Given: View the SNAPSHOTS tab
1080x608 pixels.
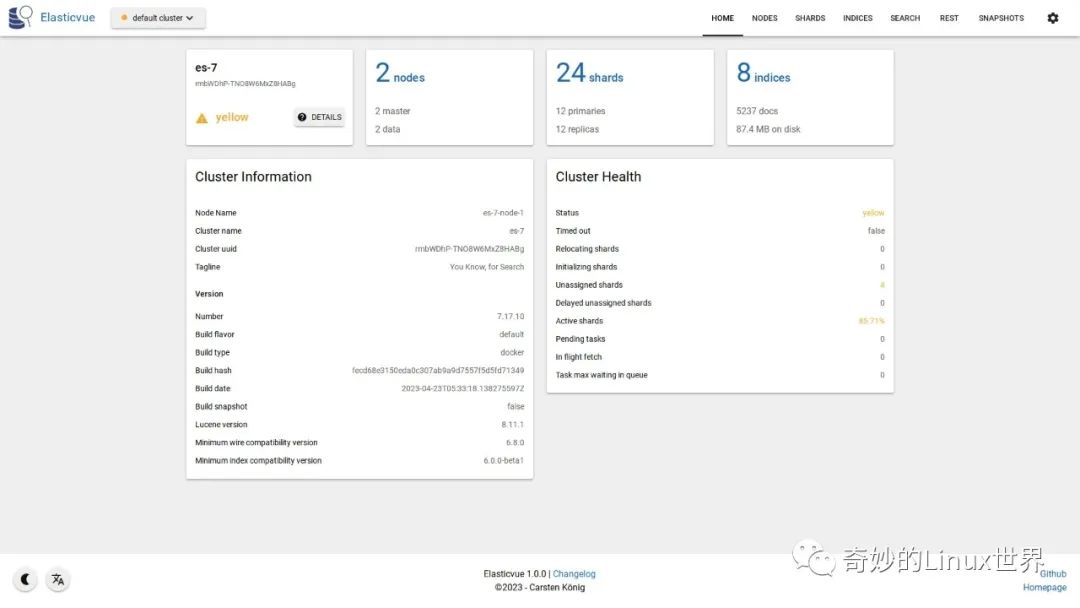Looking at the screenshot, I should pyautogui.click(x=1001, y=17).
